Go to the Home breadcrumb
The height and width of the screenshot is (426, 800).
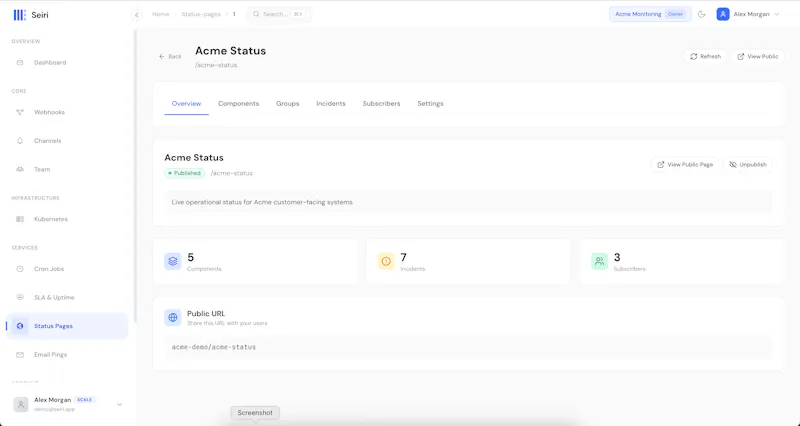click(161, 14)
